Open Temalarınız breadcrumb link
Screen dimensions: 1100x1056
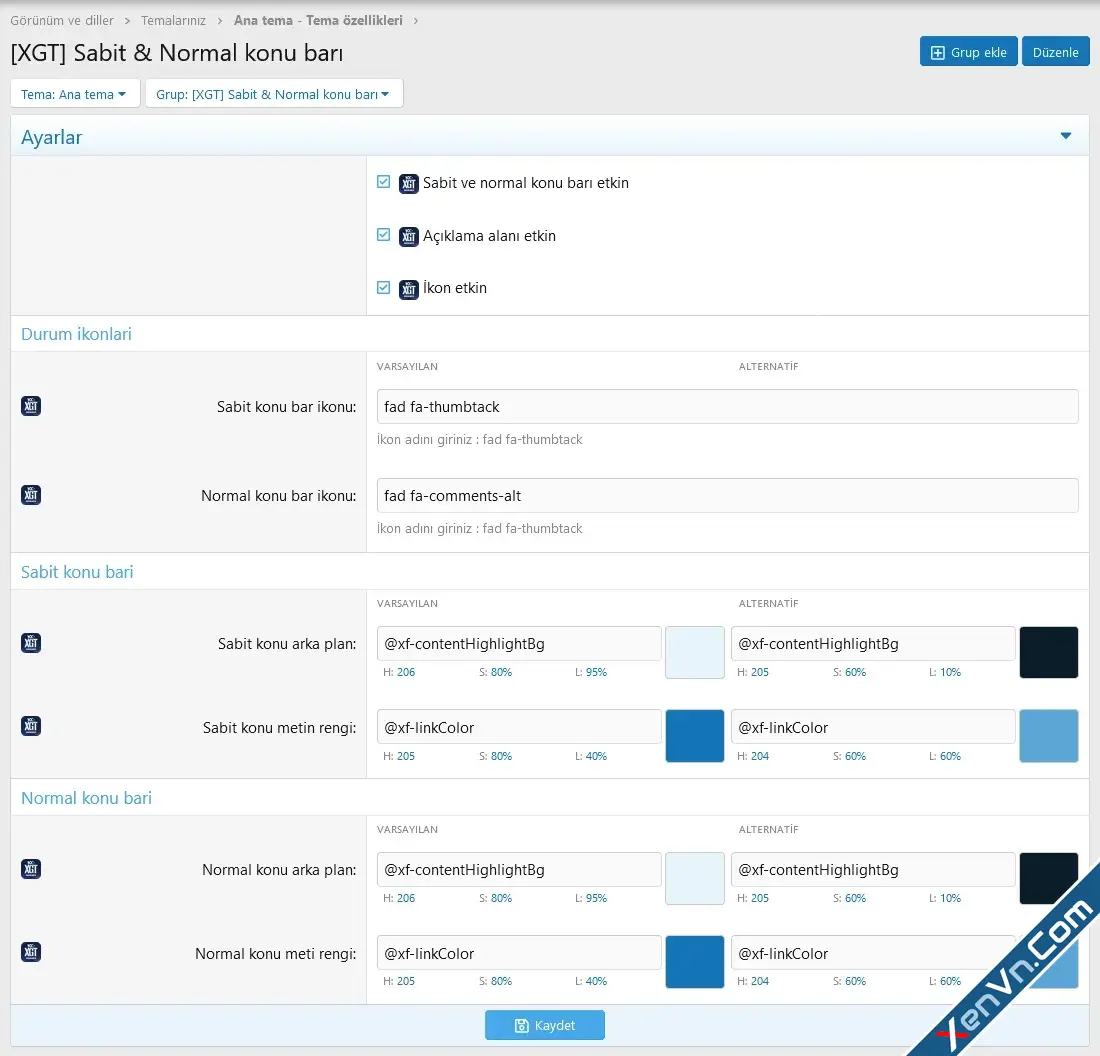coord(173,20)
